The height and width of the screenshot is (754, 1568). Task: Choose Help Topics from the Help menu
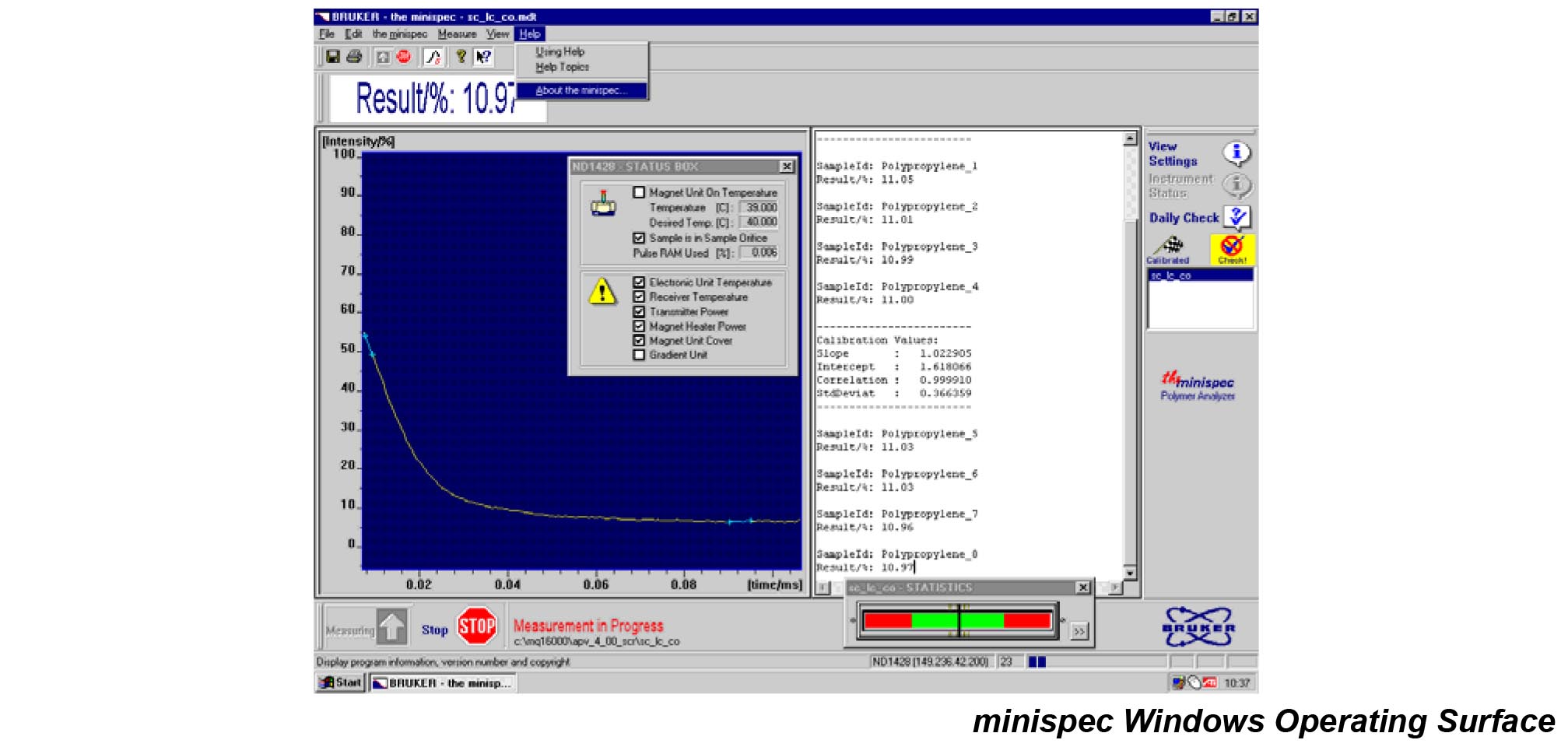point(562,67)
